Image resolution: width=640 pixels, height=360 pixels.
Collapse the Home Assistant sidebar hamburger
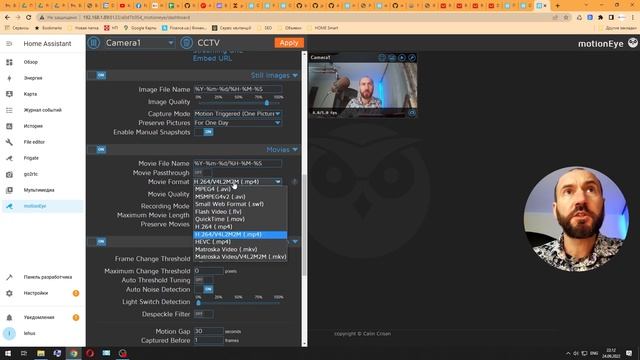[9, 43]
